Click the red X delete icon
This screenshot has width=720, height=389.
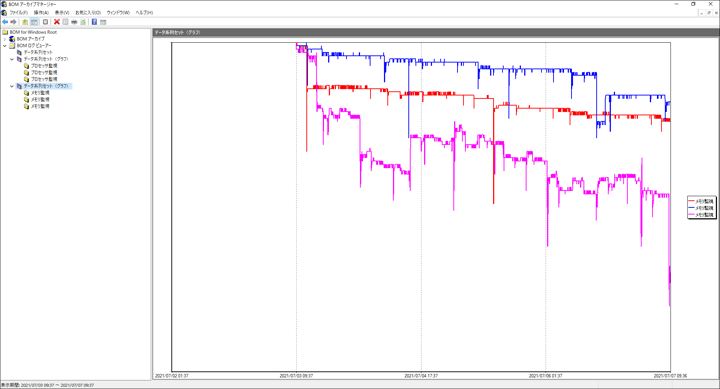pos(57,22)
